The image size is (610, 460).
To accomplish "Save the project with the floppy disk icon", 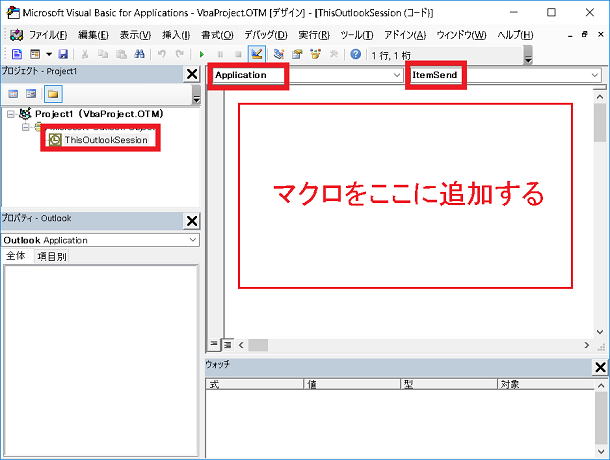I will (x=63, y=54).
